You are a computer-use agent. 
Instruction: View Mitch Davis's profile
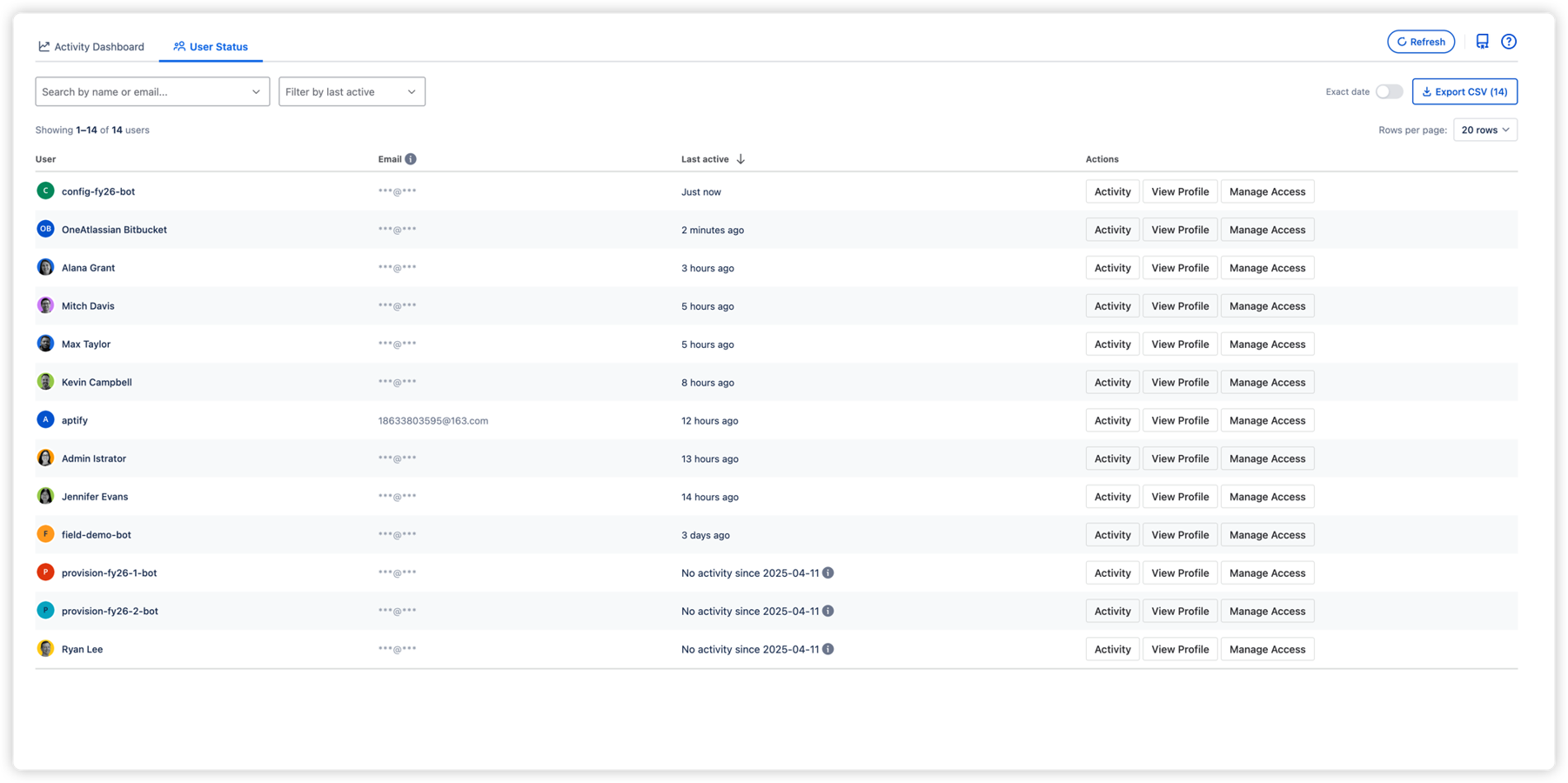1180,306
